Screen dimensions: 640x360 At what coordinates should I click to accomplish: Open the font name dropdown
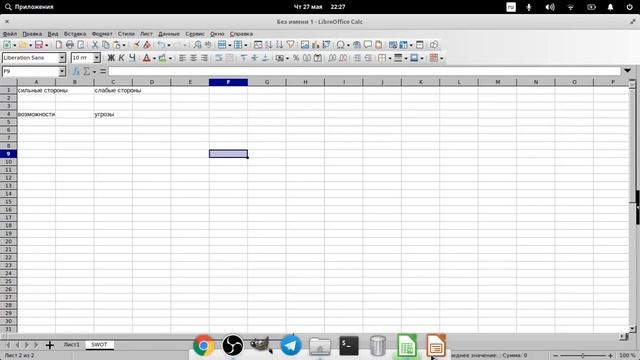(x=62, y=58)
